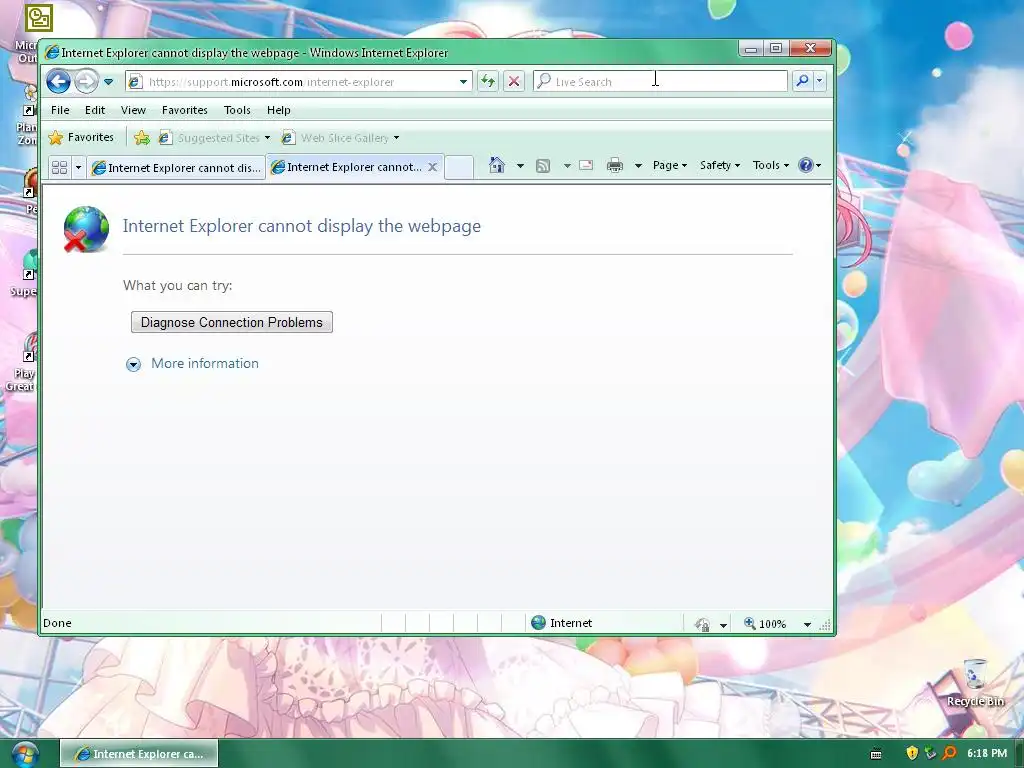
Task: Click Internet Explorer taskbar button
Action: (x=139, y=754)
